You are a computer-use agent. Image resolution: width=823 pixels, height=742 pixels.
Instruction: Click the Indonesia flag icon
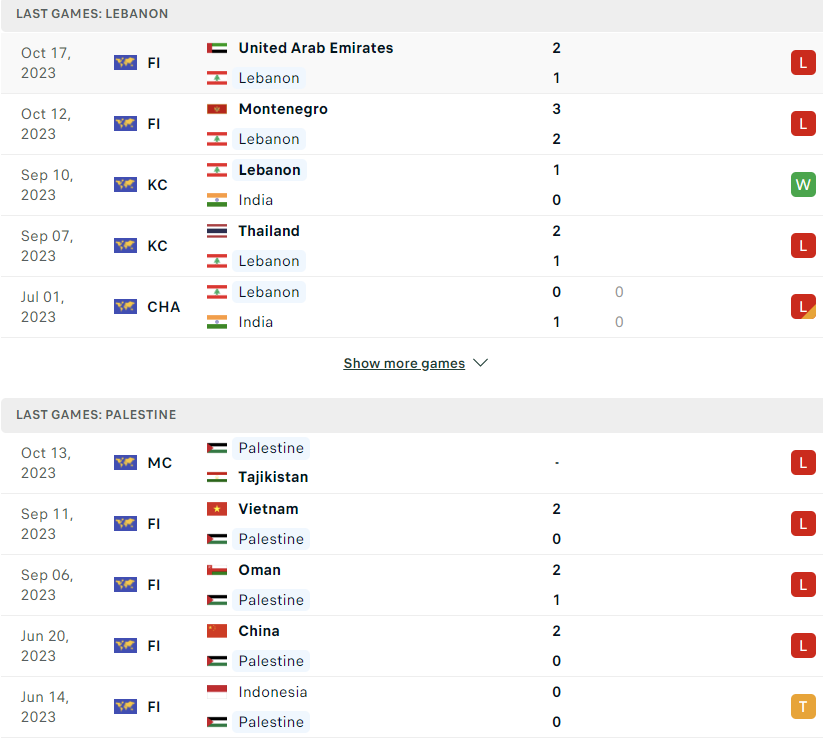(x=217, y=692)
